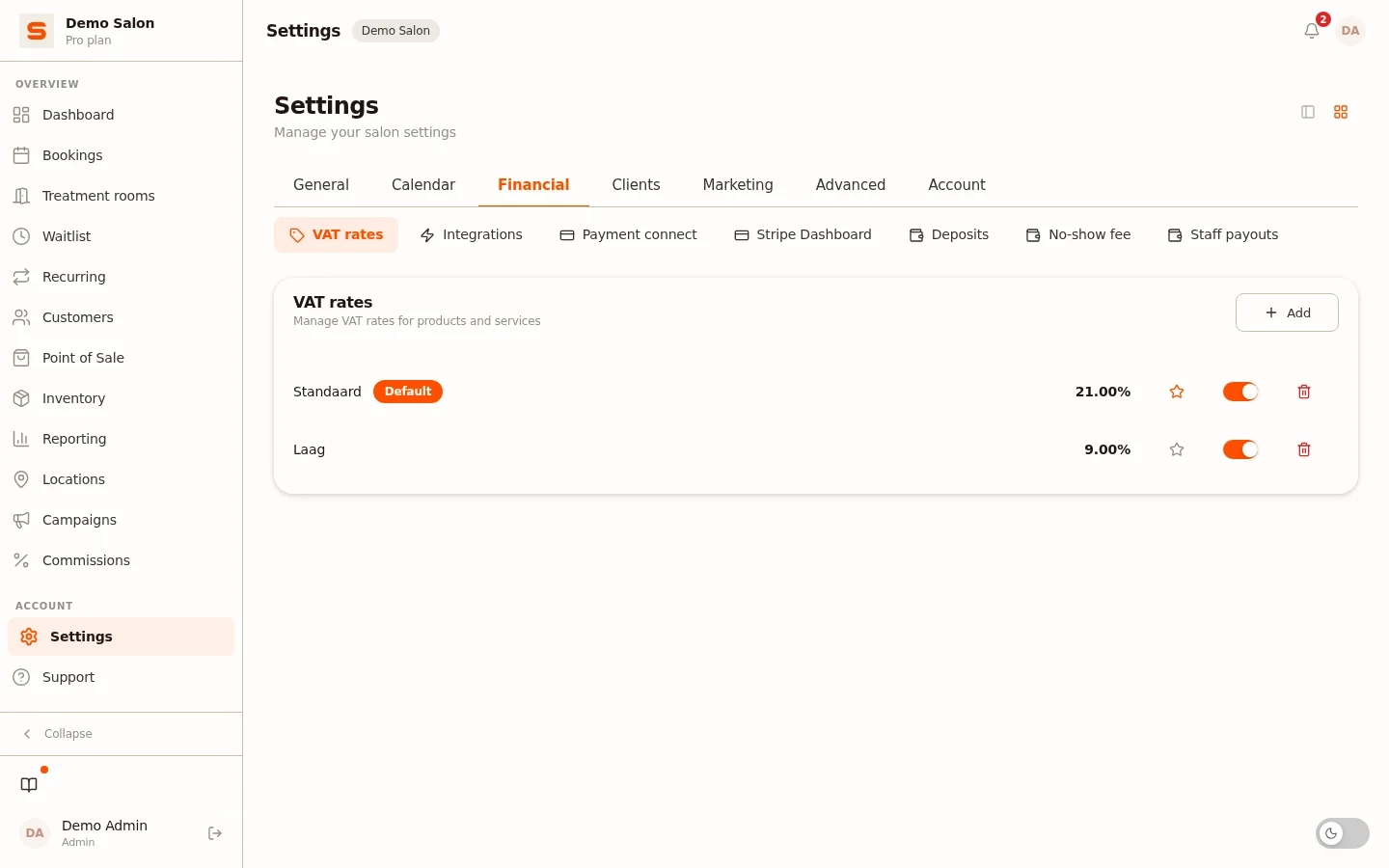Open Stripe Dashboard sub-tab

803,235
